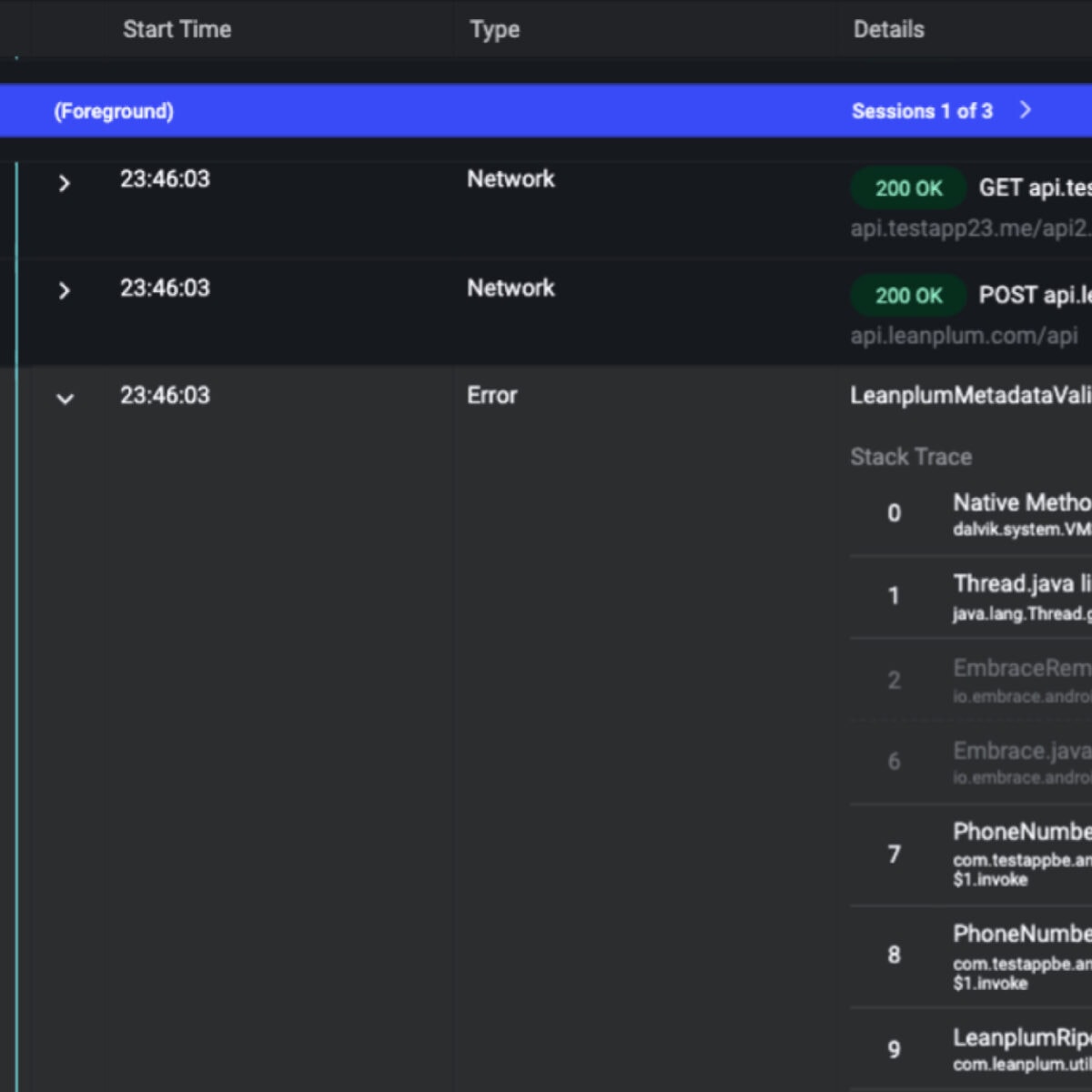Click the 200 OK badge on the POST request
1092x1092 pixels.
click(x=907, y=296)
